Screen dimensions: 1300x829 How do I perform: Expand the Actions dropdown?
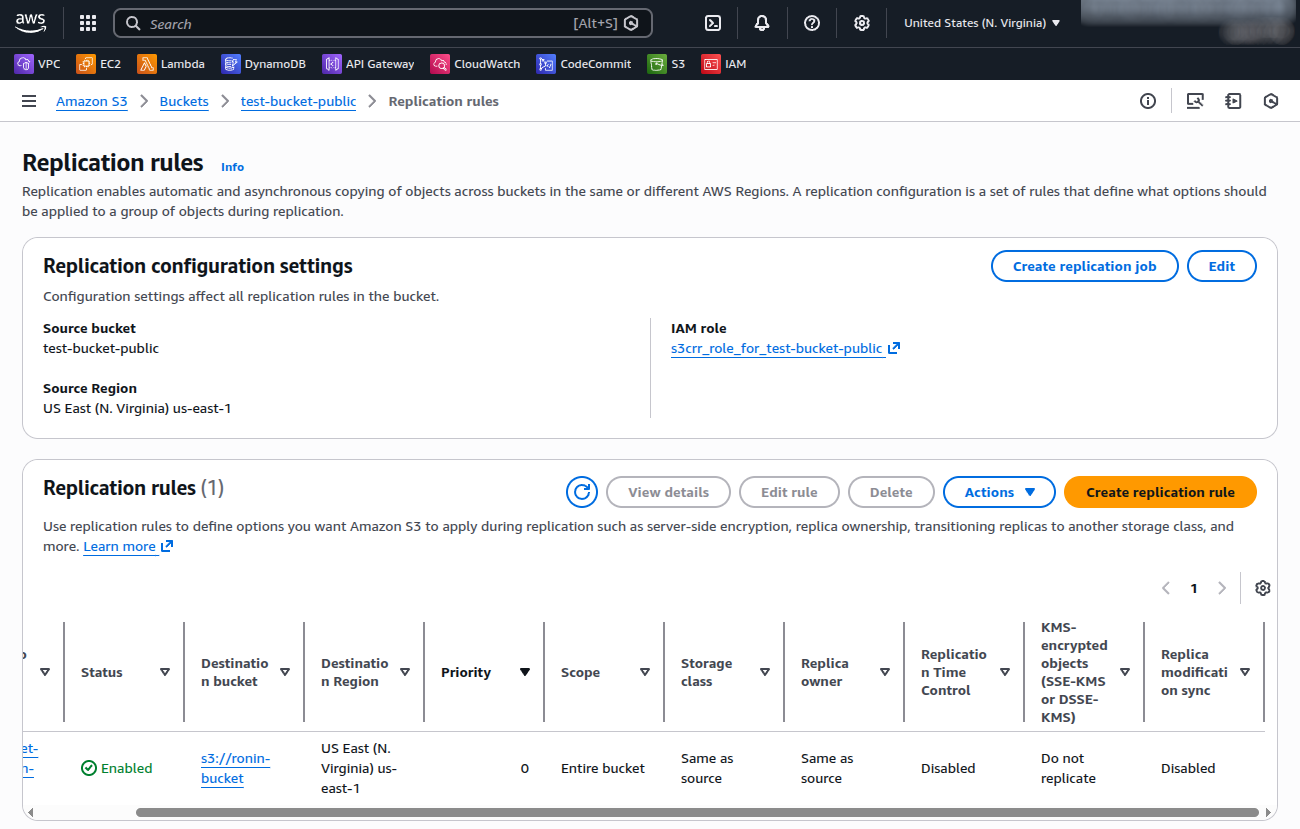(x=999, y=492)
